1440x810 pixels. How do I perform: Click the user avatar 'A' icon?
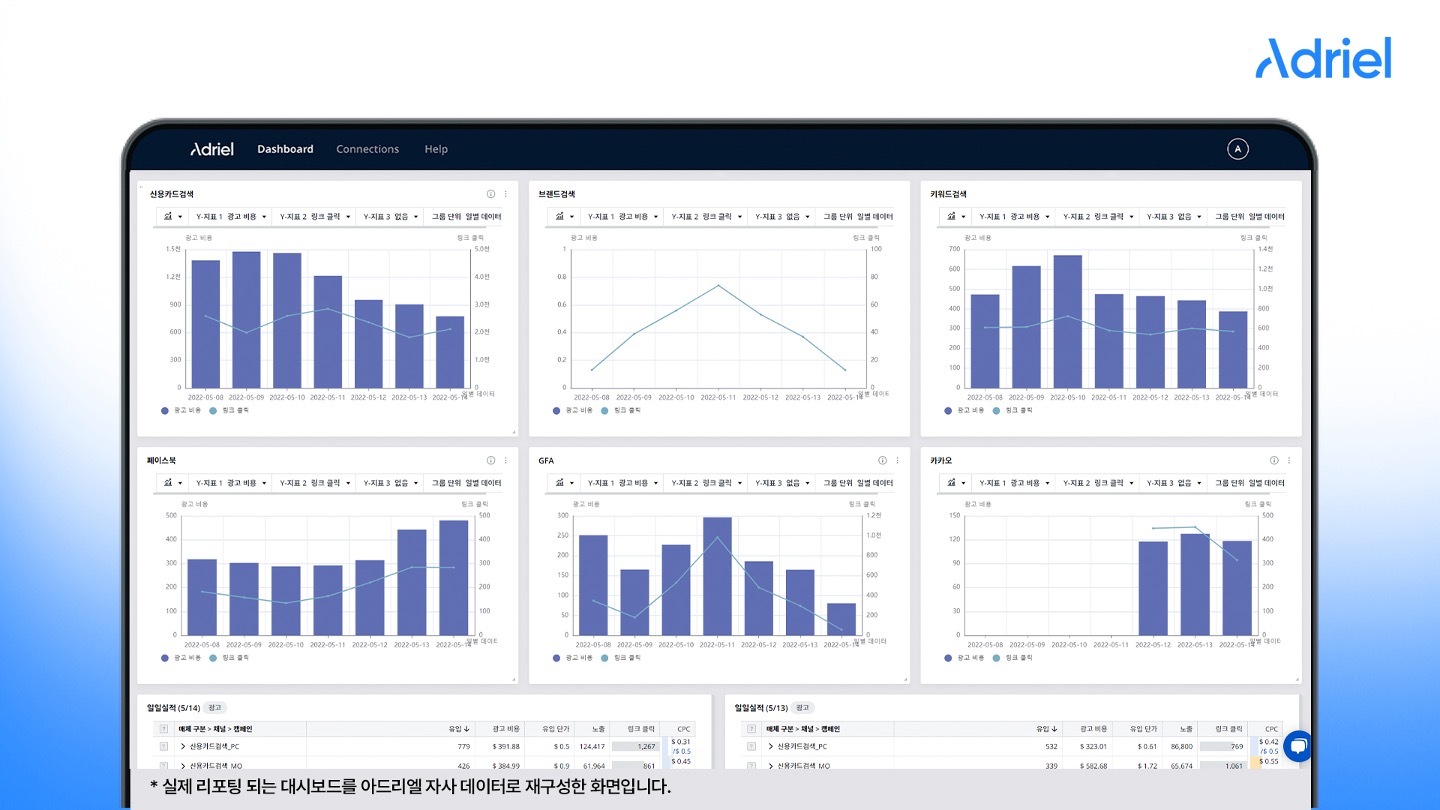click(1238, 149)
